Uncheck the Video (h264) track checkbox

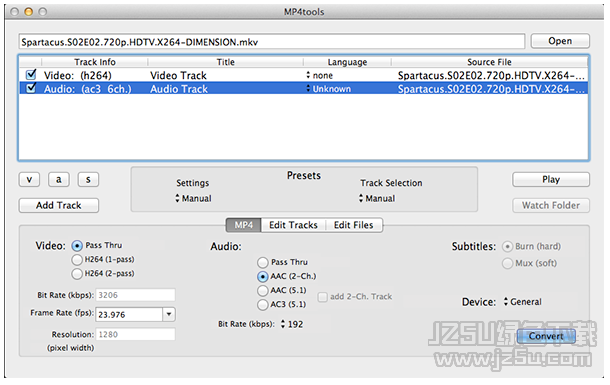pyautogui.click(x=31, y=74)
